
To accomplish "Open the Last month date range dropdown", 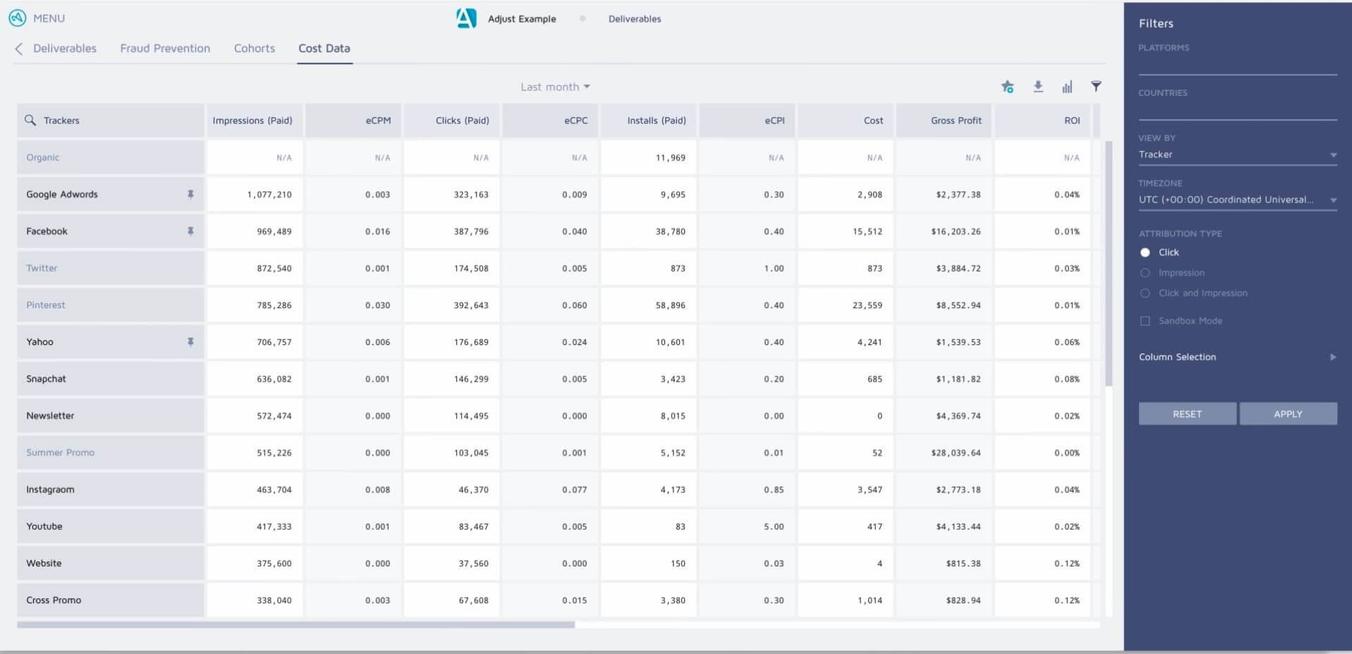I will coord(555,87).
